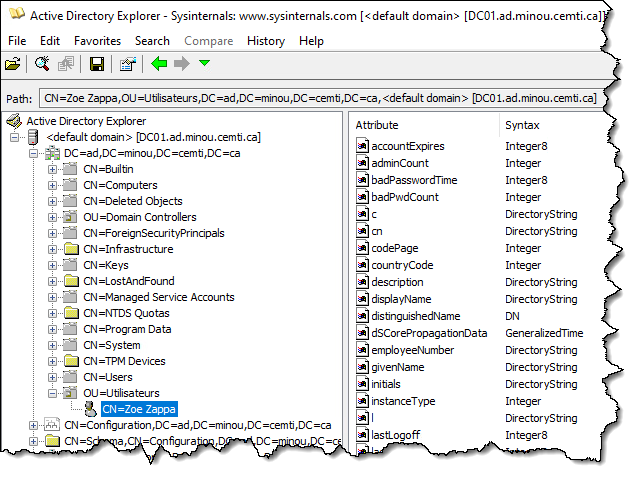Sort by the Syntax column header
This screenshot has height=480, width=643.
point(522,125)
